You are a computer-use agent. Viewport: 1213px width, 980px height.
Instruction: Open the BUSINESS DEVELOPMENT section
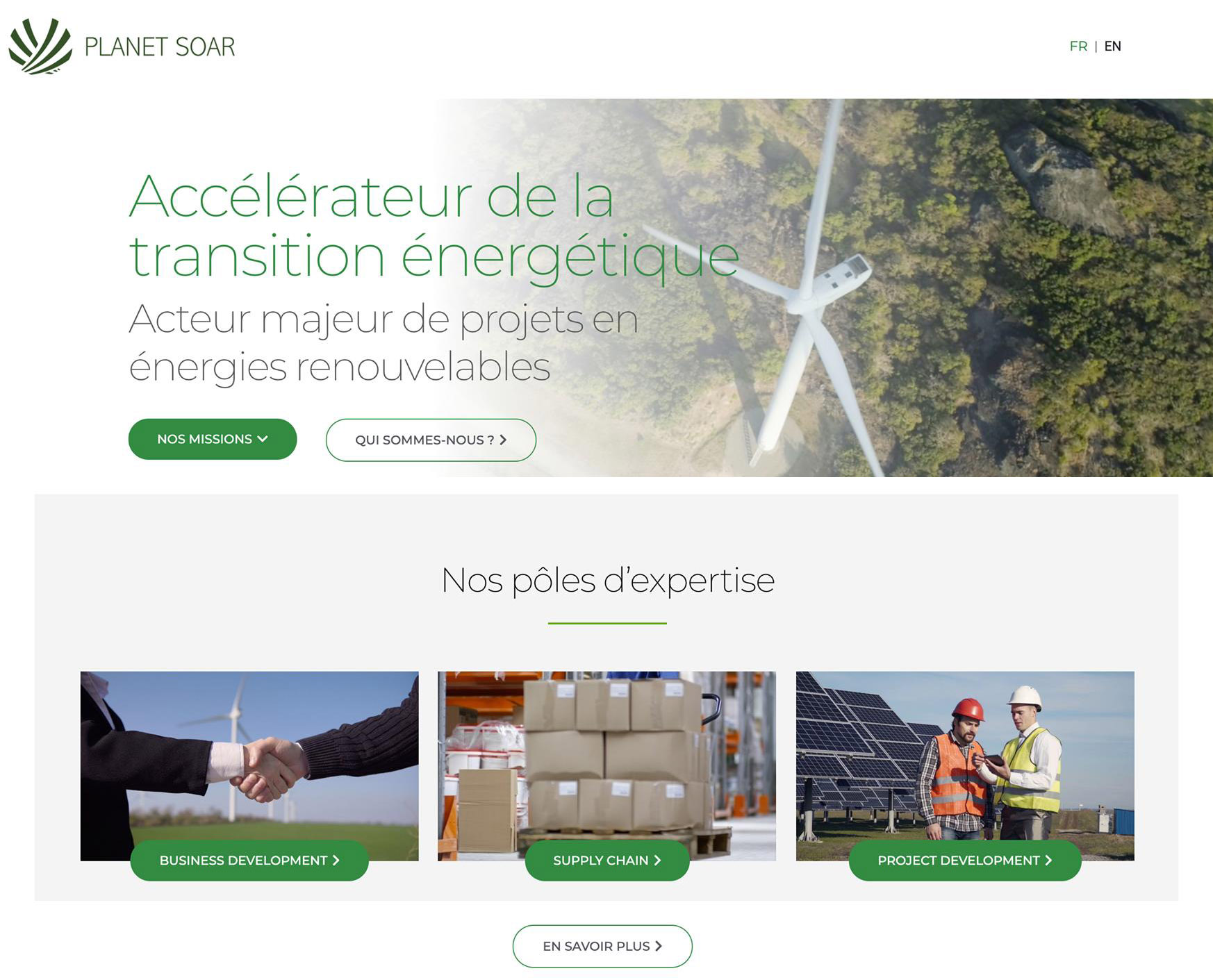click(249, 861)
